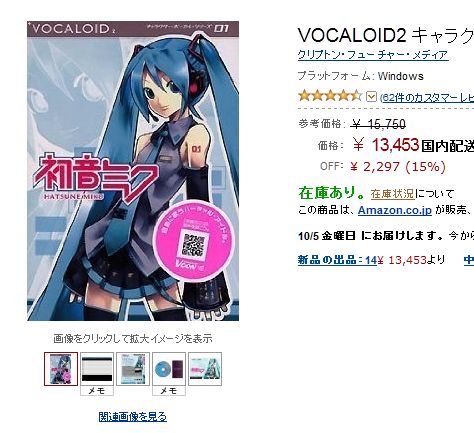Click メモ label under the second thumbnail
This screenshot has width=474, height=433.
pos(97,391)
